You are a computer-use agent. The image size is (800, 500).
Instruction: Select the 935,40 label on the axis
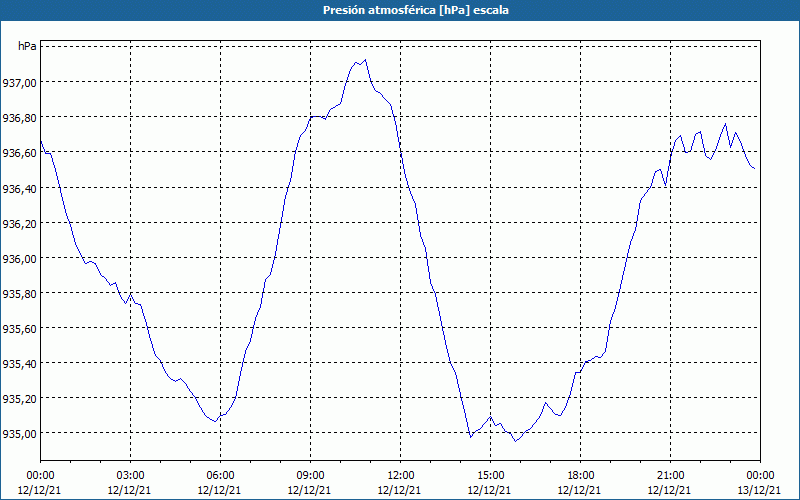pos(20,364)
